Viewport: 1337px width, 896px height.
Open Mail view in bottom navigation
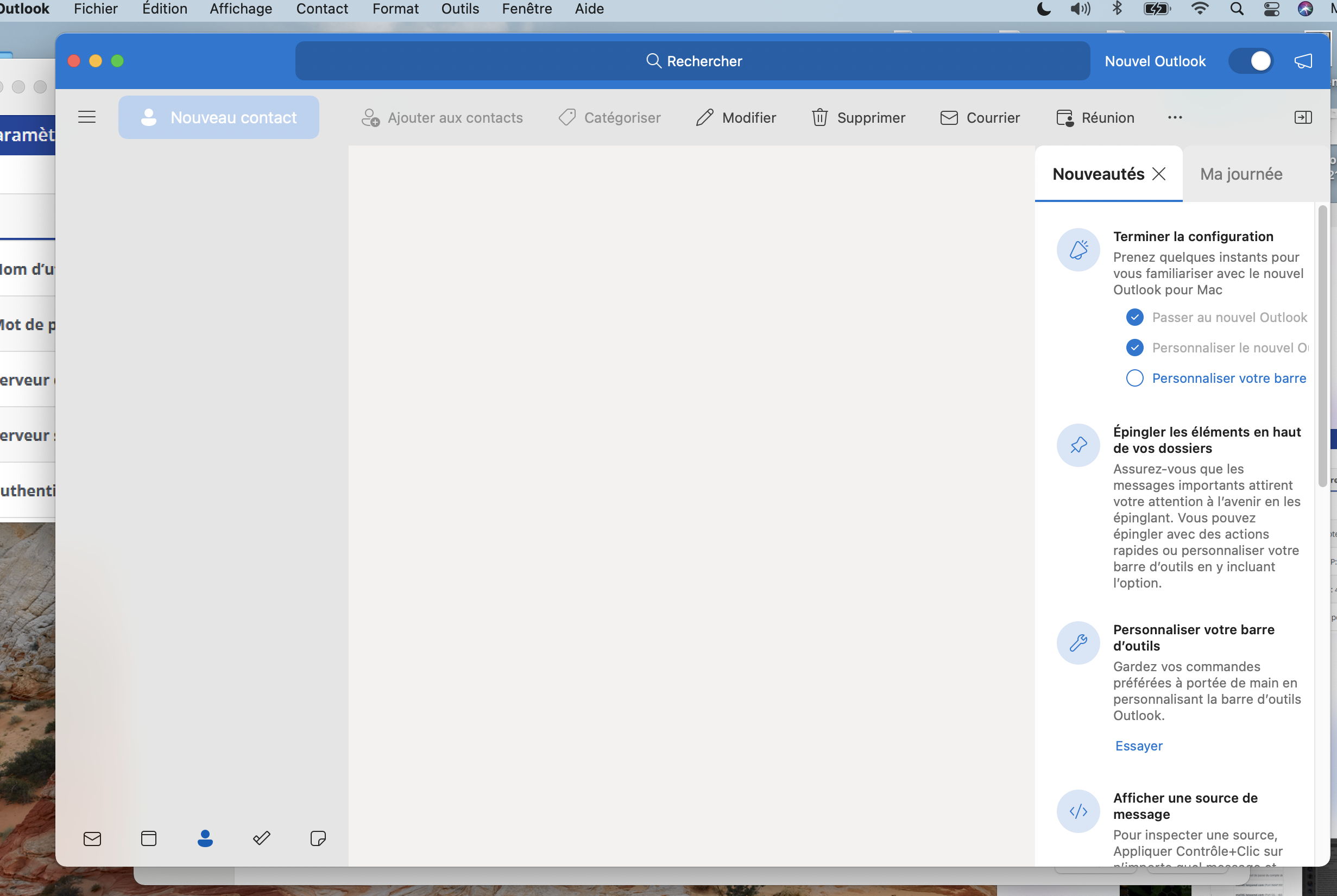(x=92, y=838)
